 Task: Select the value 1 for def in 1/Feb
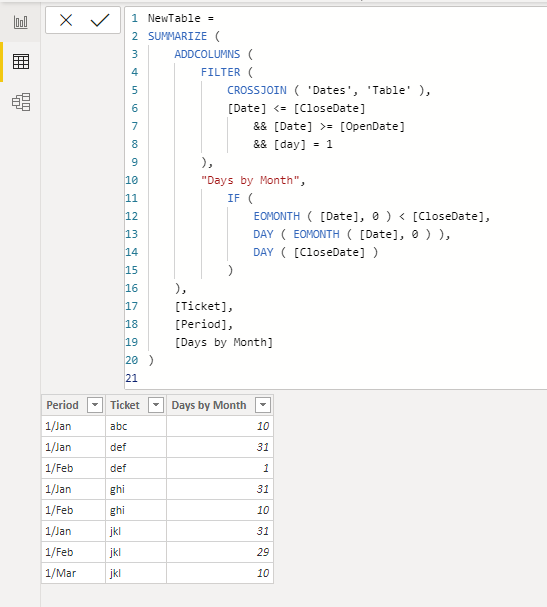pos(220,468)
